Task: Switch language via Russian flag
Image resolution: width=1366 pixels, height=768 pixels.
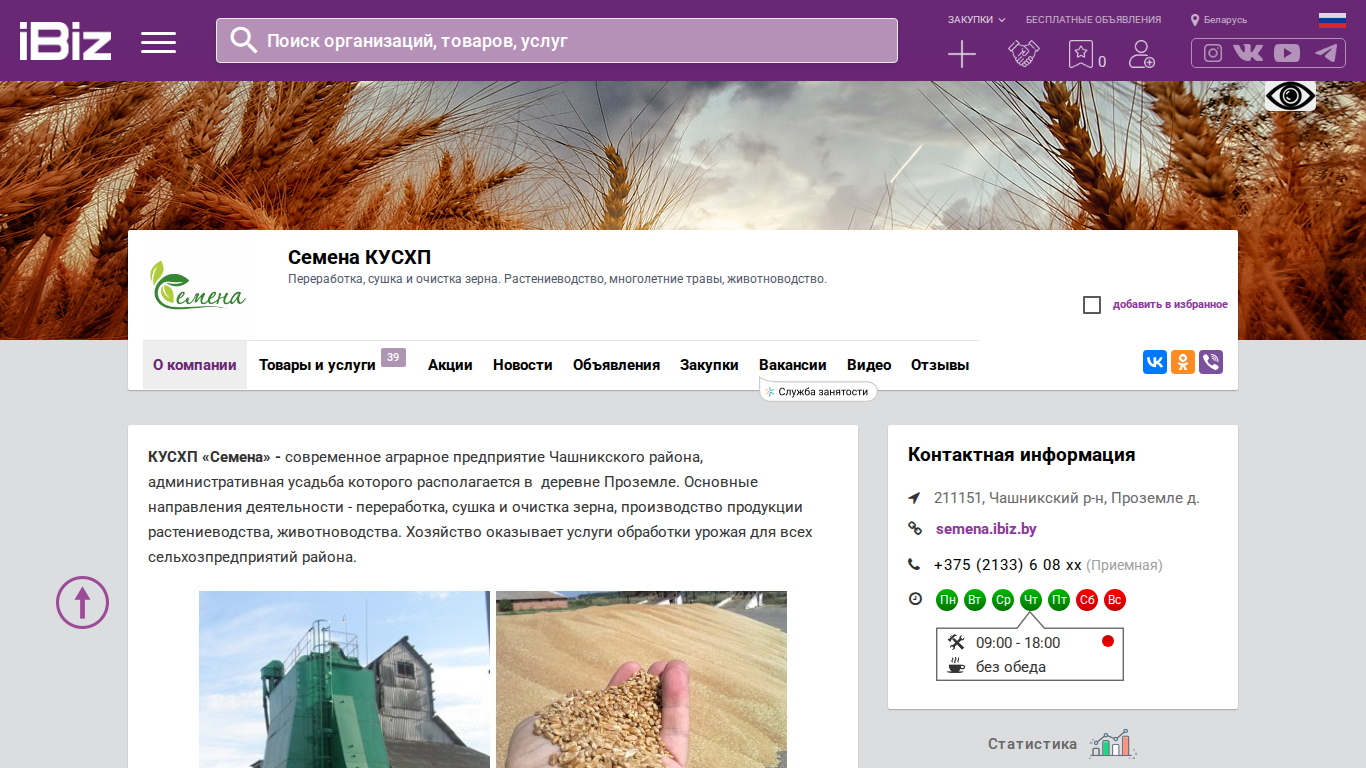Action: click(1332, 19)
